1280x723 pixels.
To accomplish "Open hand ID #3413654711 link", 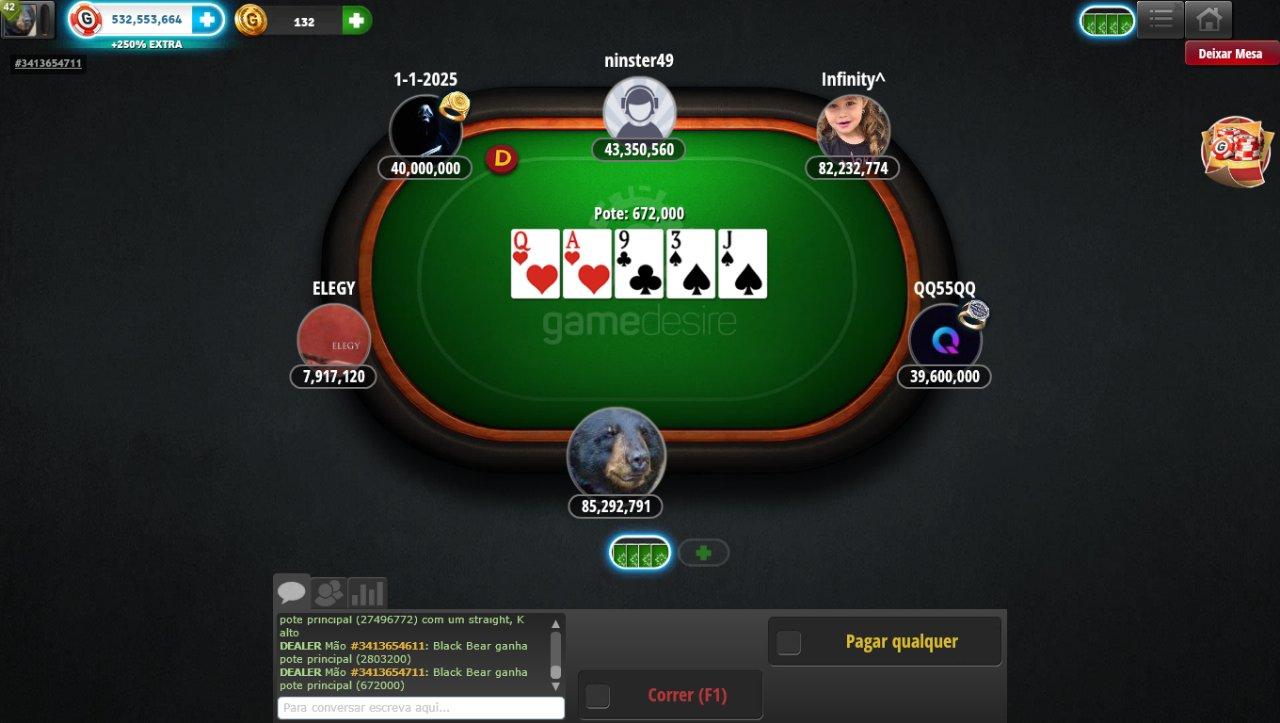I will (x=48, y=63).
